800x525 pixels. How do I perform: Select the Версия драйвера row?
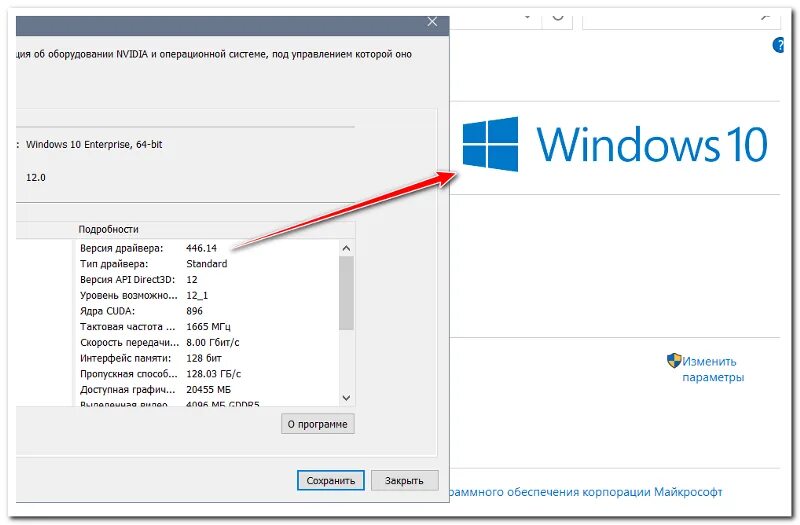pyautogui.click(x=206, y=248)
